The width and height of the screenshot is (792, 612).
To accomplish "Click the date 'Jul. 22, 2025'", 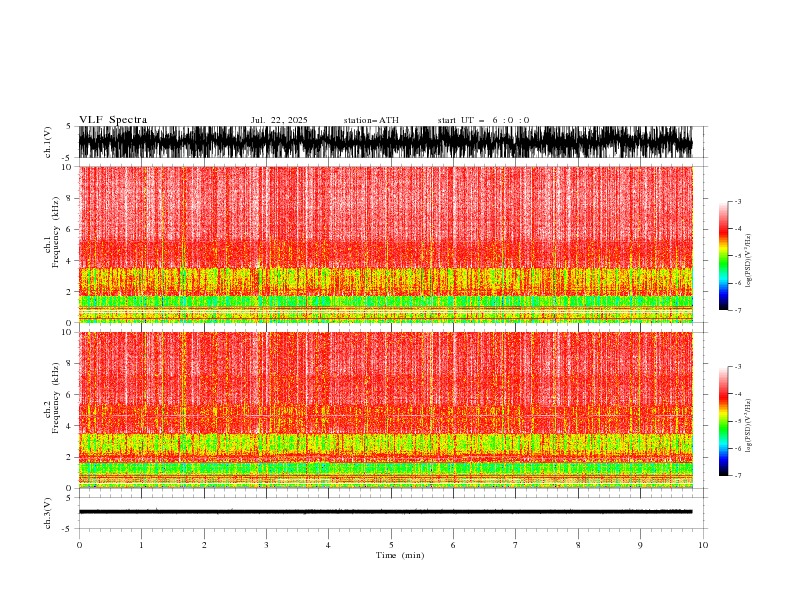I will pos(279,120).
